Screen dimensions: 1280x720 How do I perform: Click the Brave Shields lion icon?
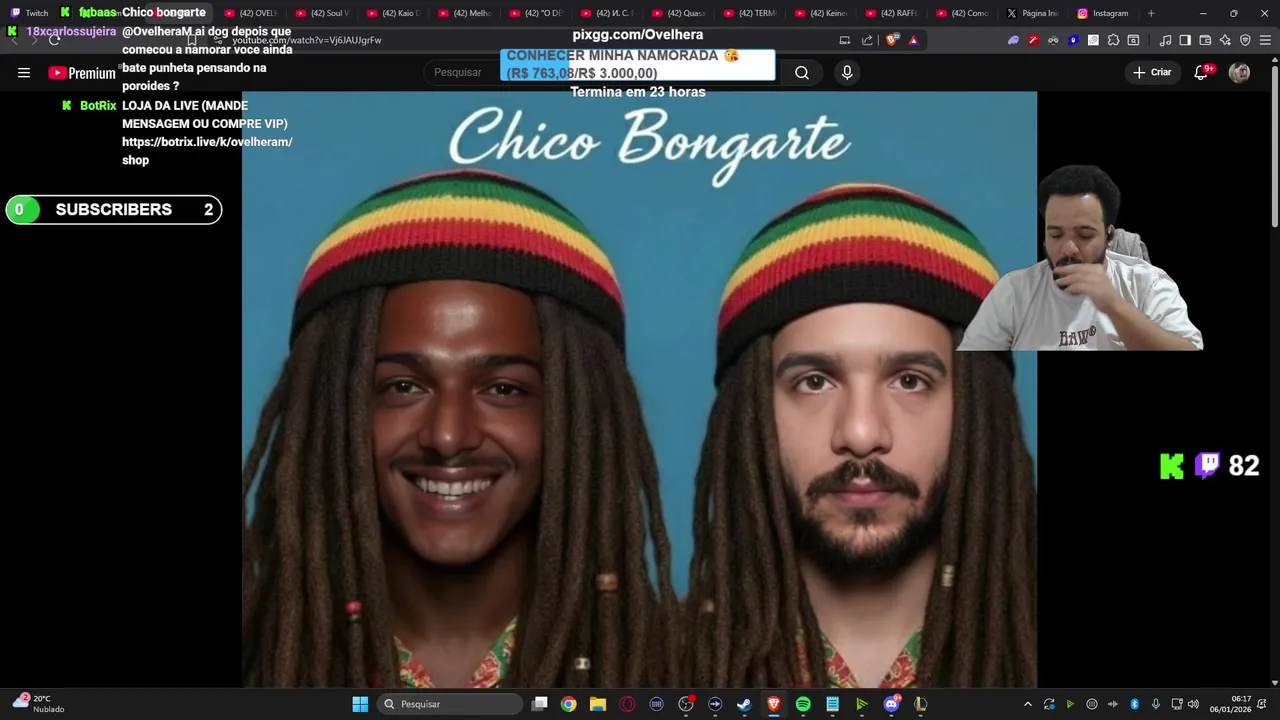pos(892,40)
